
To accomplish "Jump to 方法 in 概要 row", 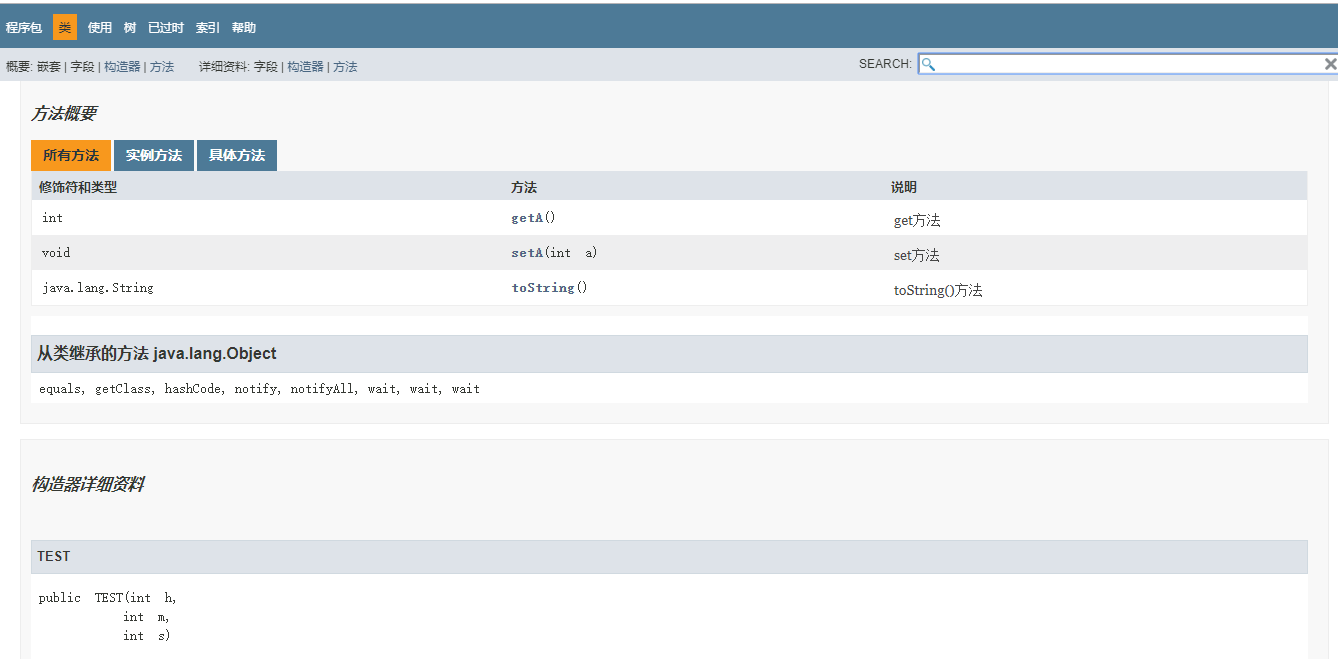I will point(162,66).
